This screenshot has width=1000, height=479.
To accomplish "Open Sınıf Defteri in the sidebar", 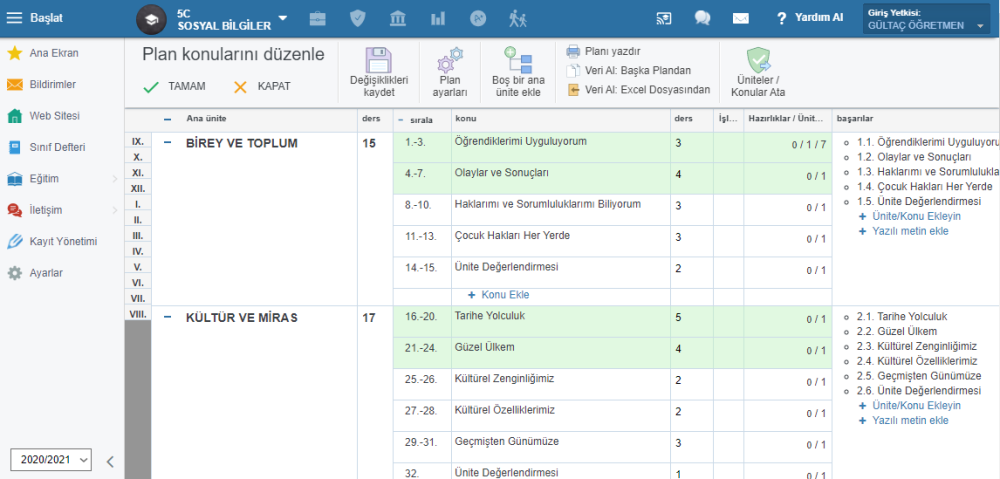I will coord(57,147).
